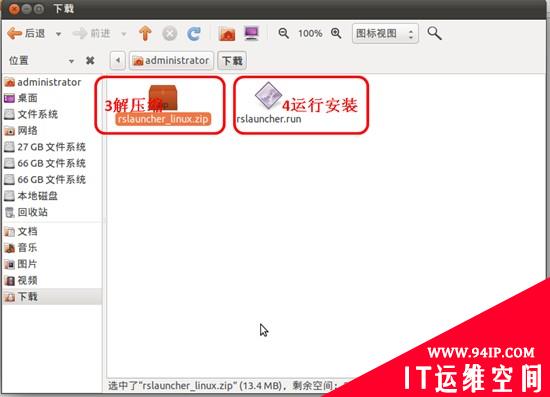Click the grey stop loading icon
Screen dimensions: 550x397
pos(170,34)
